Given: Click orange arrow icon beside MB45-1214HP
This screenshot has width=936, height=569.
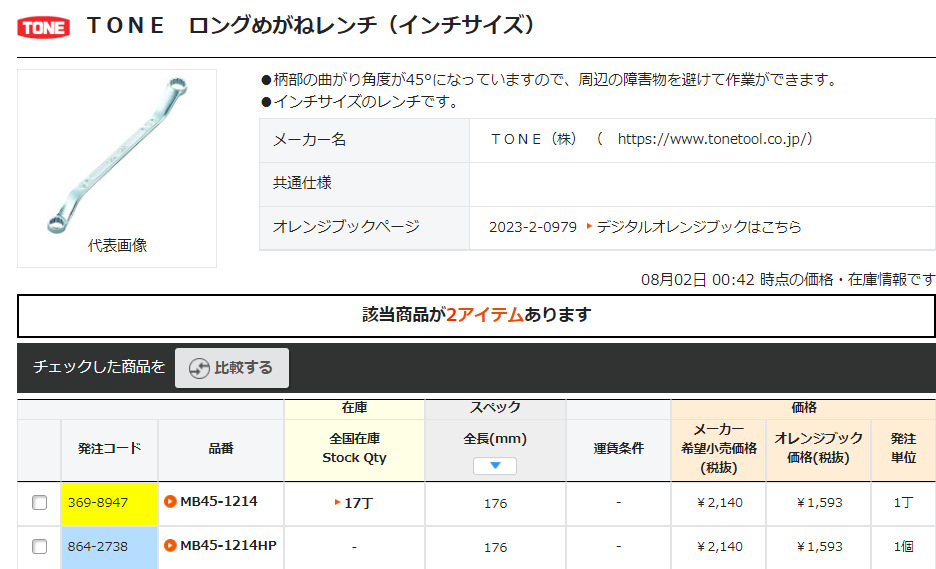Looking at the screenshot, I should pyautogui.click(x=170, y=545).
